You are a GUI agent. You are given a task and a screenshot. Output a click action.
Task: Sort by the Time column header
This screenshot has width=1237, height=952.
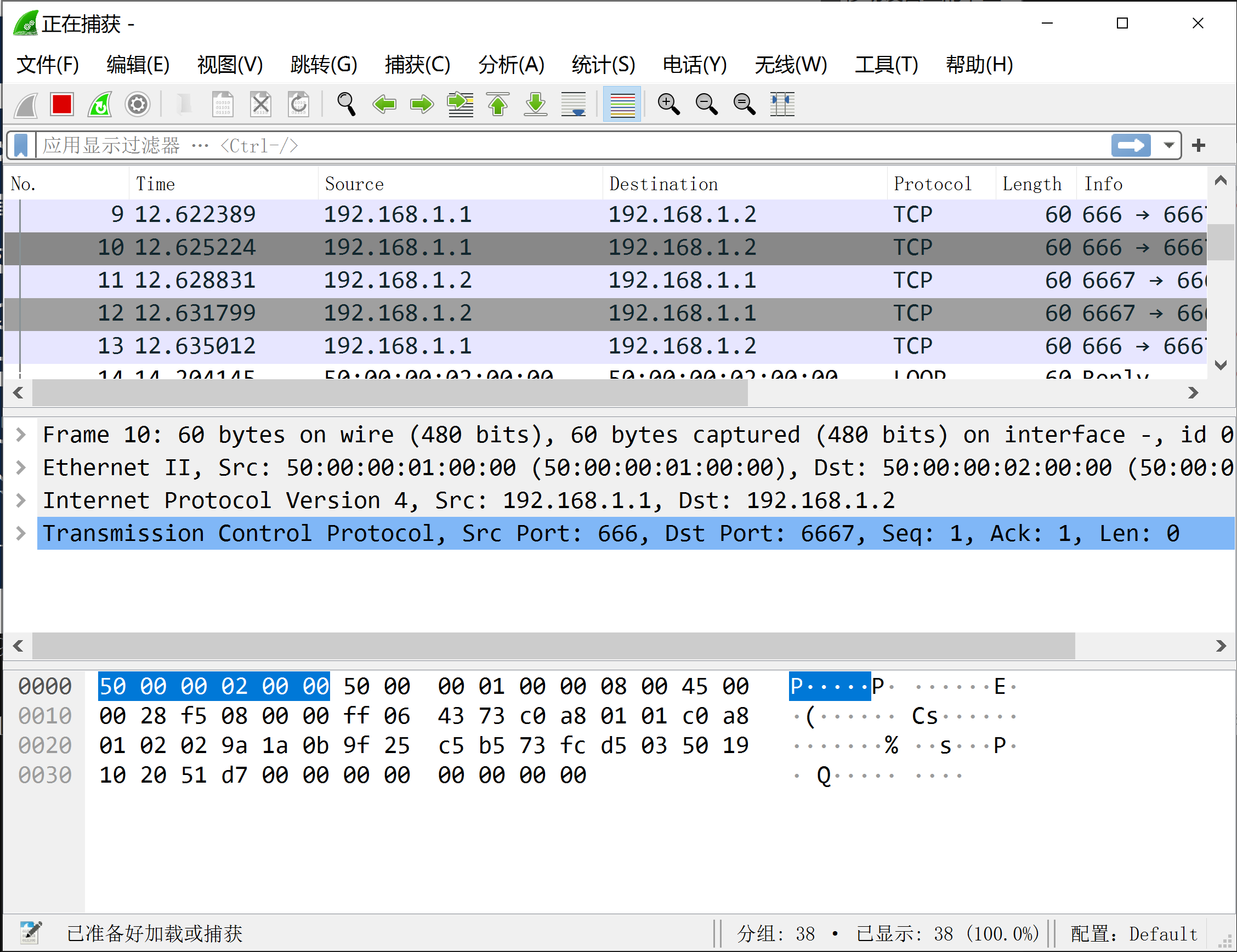[x=224, y=184]
